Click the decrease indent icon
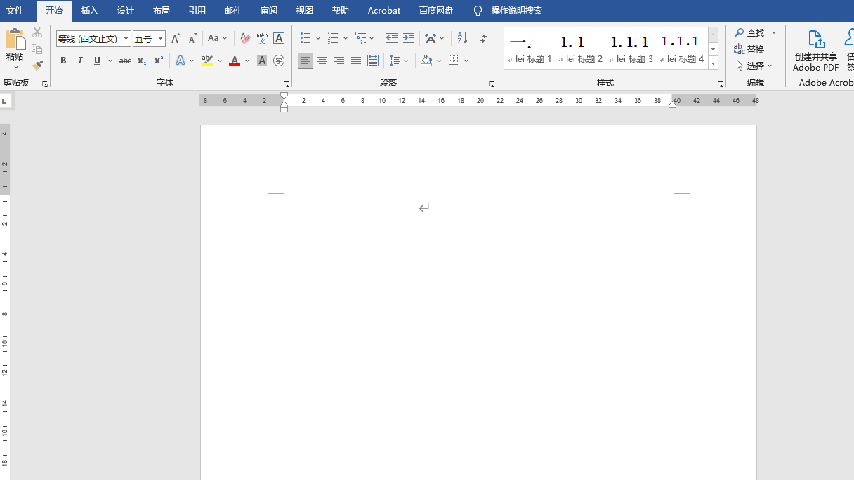Screen dimensions: 854x480 [391, 39]
